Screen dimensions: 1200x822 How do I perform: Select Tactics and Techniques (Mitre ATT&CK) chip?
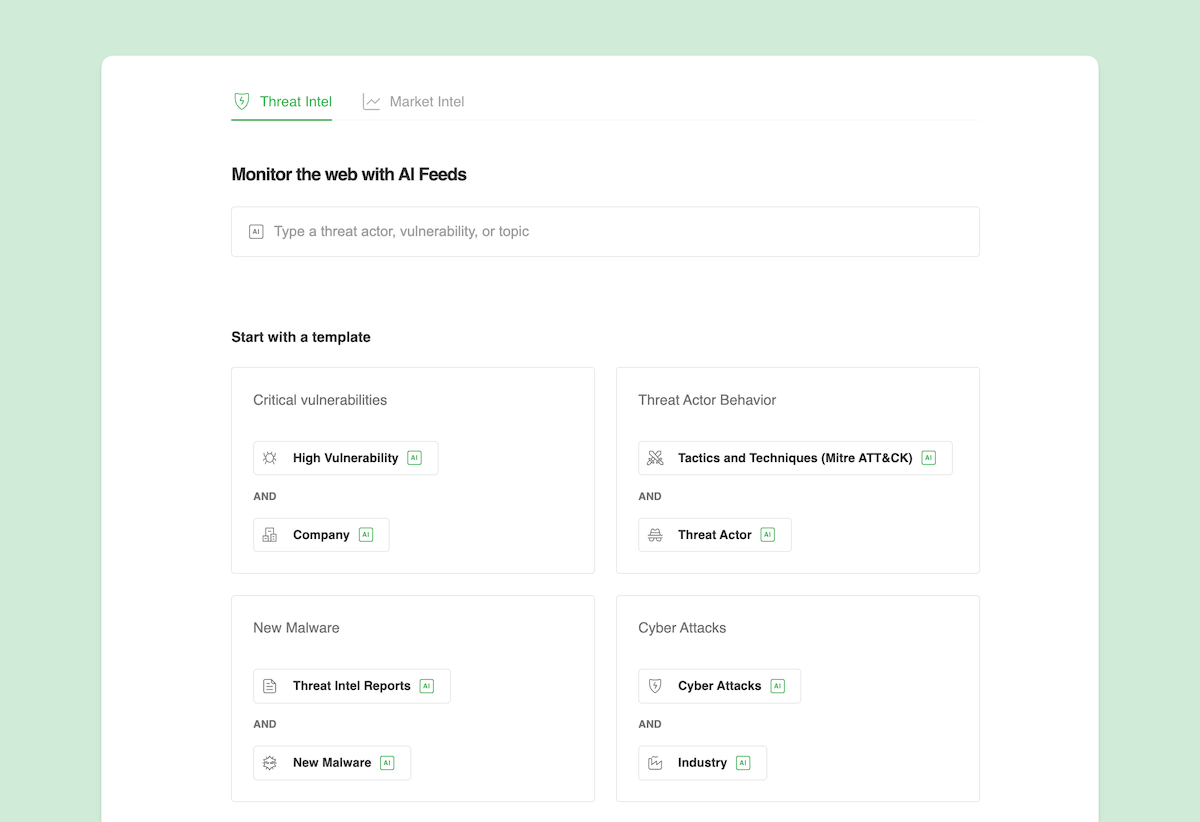point(795,458)
